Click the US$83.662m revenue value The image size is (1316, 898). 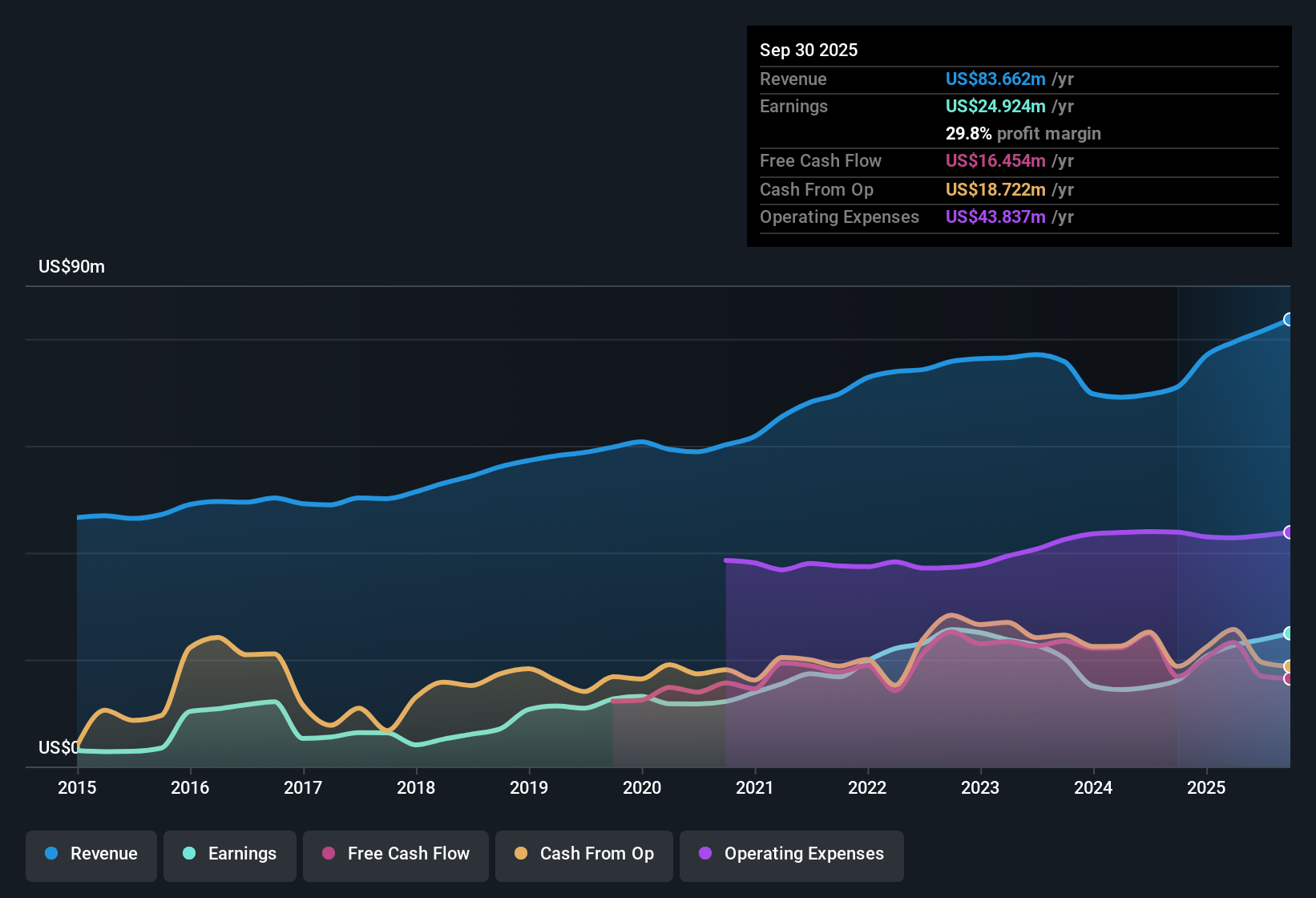(x=995, y=79)
